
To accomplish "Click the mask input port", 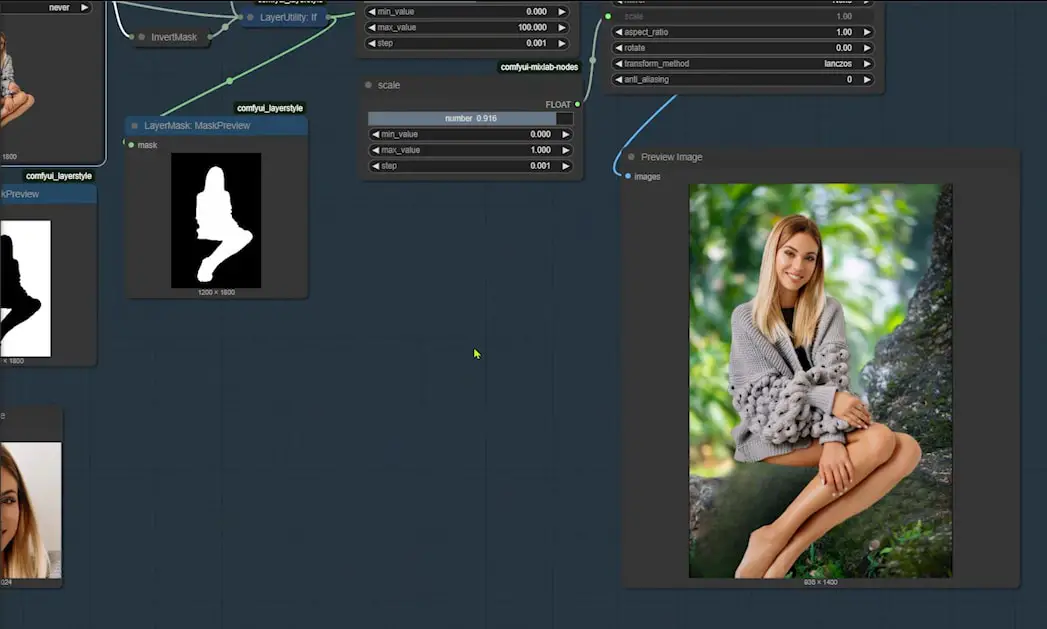I will [x=132, y=145].
